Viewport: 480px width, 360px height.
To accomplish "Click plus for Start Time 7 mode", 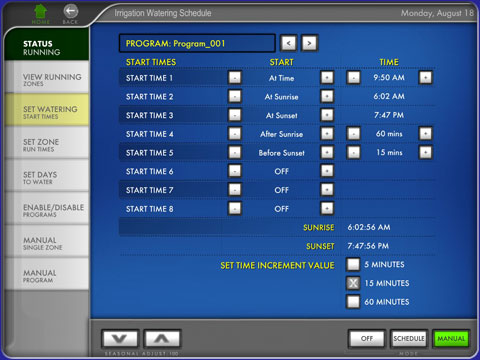I will click(x=327, y=190).
